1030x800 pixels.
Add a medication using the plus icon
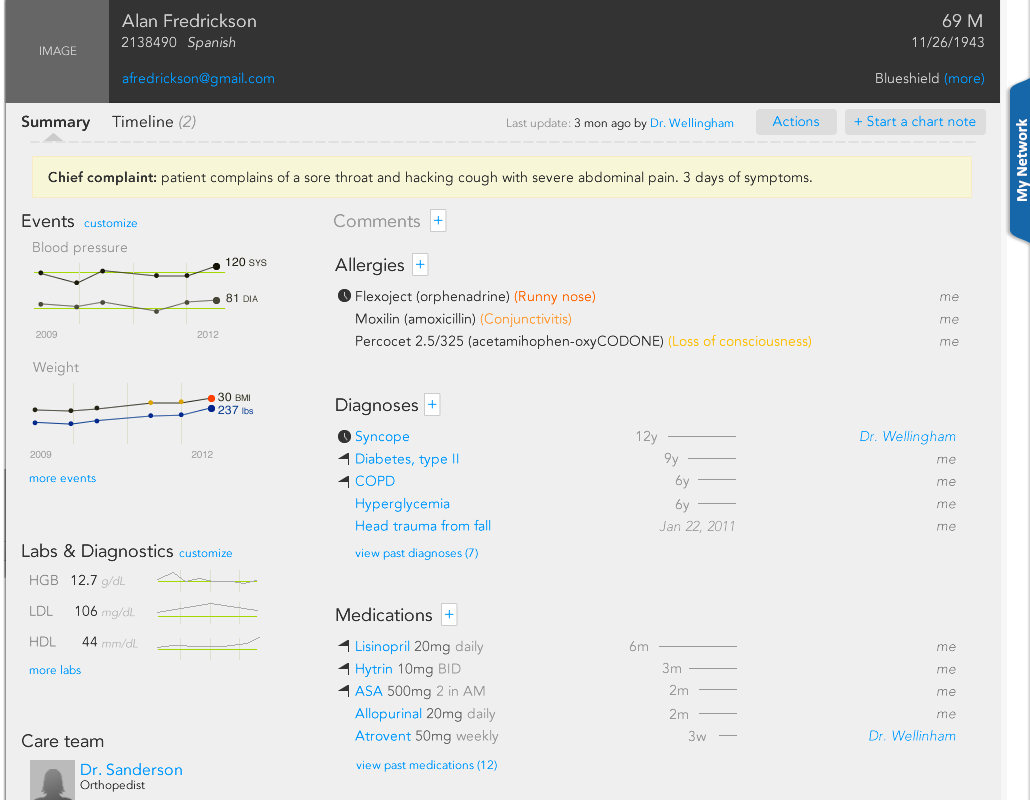coord(448,615)
